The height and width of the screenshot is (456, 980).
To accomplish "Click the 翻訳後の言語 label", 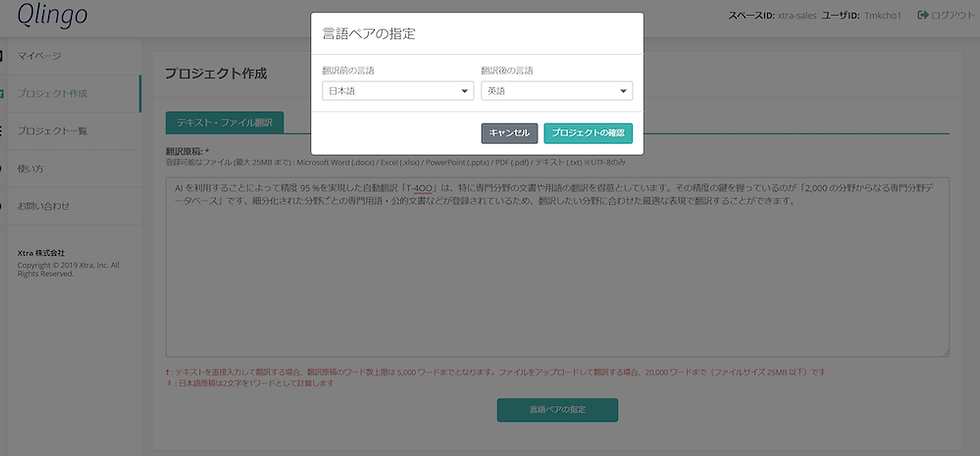I will tap(507, 71).
